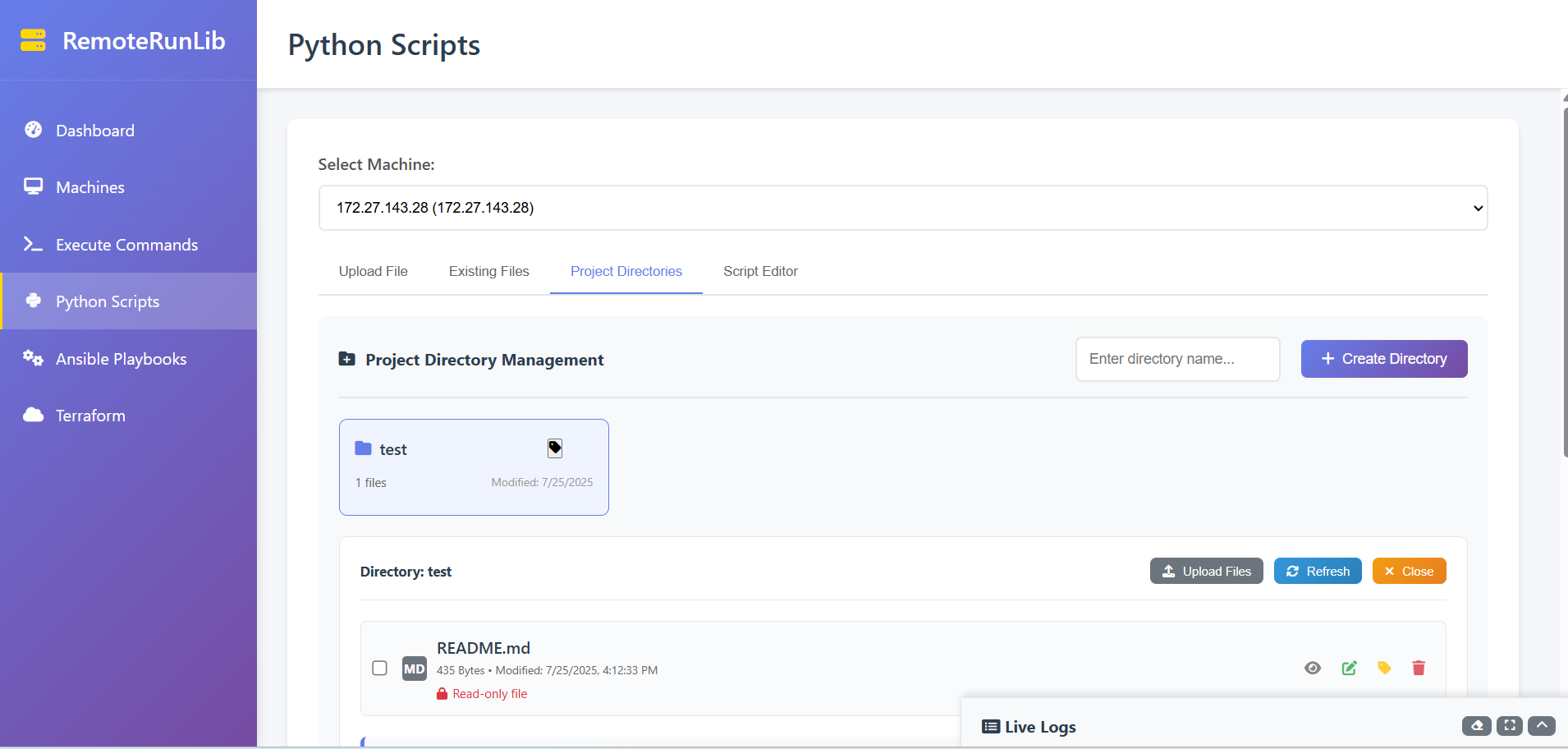Viewport: 1568px width, 749px height.
Task: Edit README.md with the green pencil icon
Action: pos(1349,668)
